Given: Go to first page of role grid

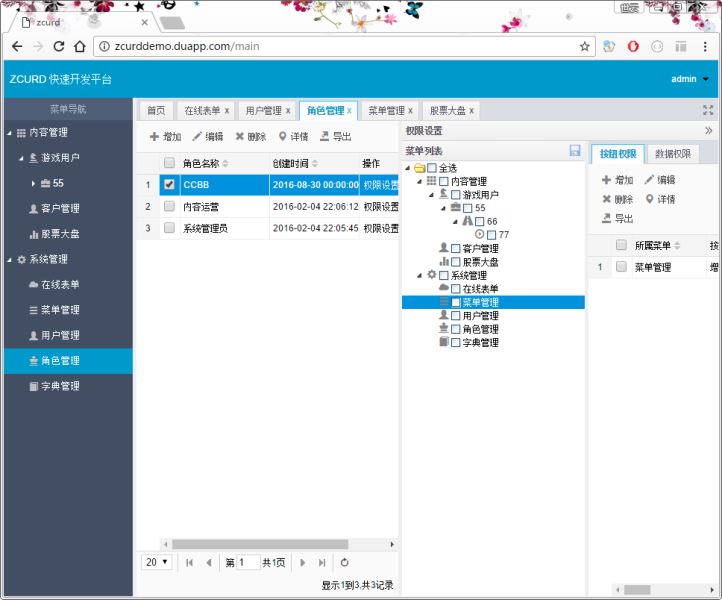Looking at the screenshot, I should [x=189, y=563].
